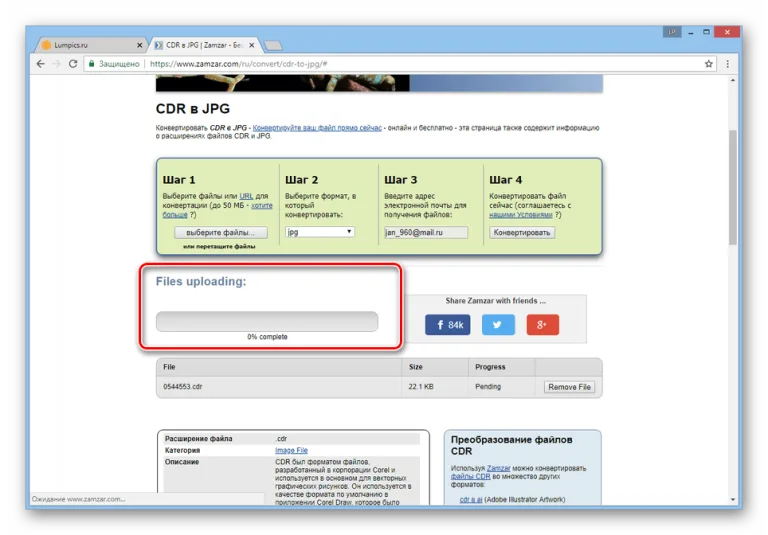Click the scrollbar up arrow

[732, 80]
